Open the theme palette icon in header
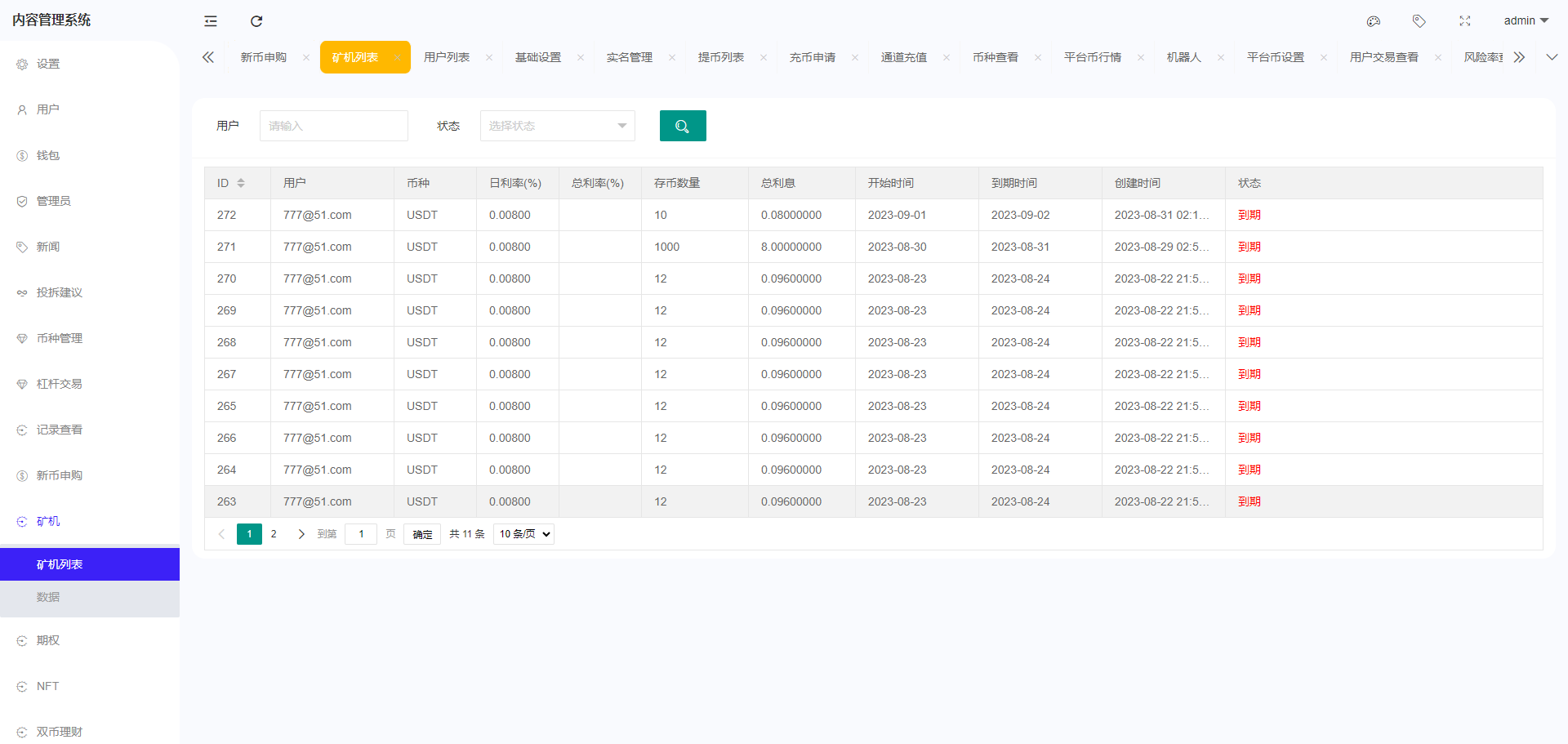1568x744 pixels. click(1373, 21)
